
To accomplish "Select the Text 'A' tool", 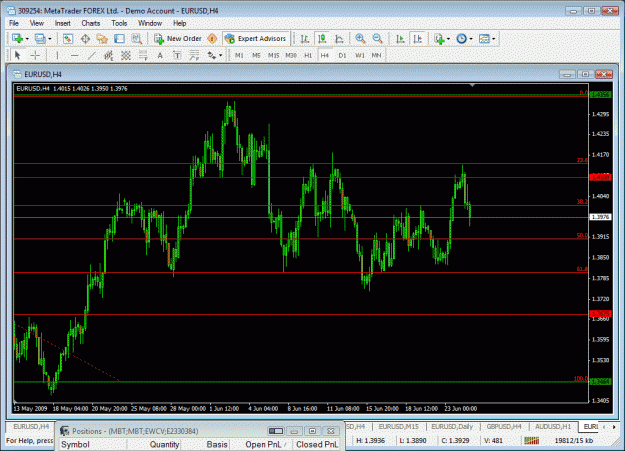I will tap(160, 55).
